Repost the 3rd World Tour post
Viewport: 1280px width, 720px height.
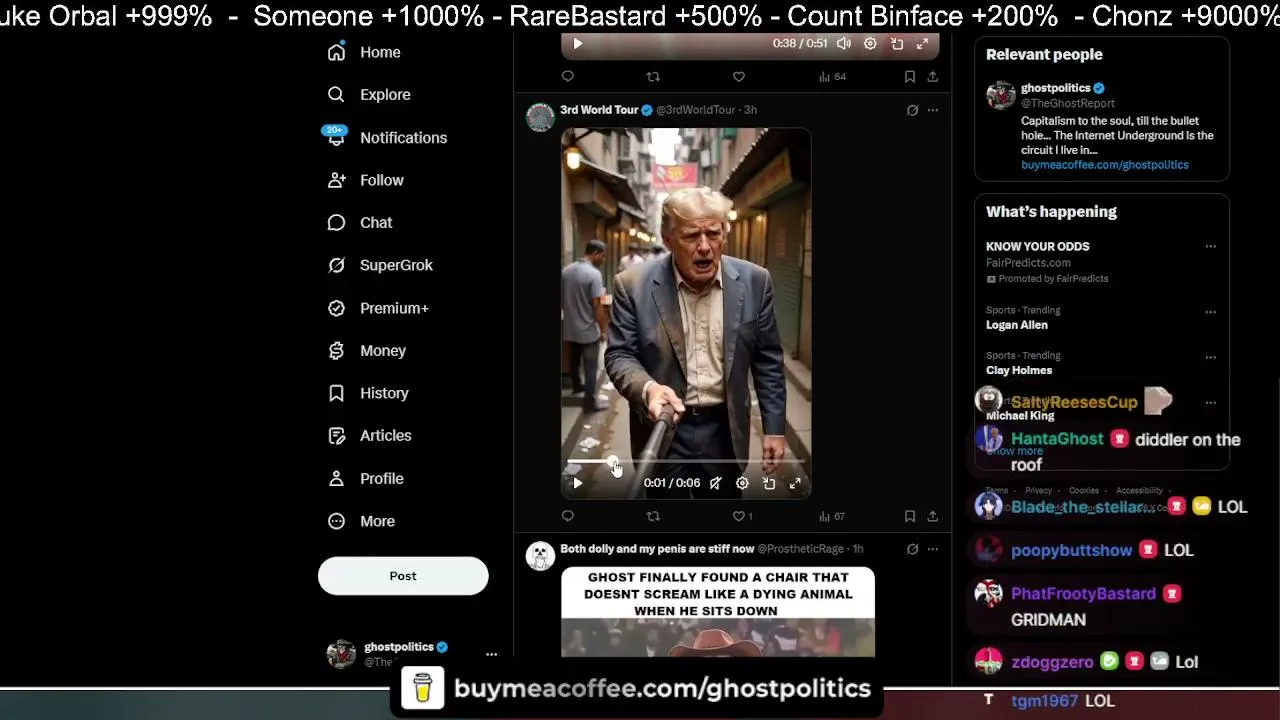tap(653, 516)
